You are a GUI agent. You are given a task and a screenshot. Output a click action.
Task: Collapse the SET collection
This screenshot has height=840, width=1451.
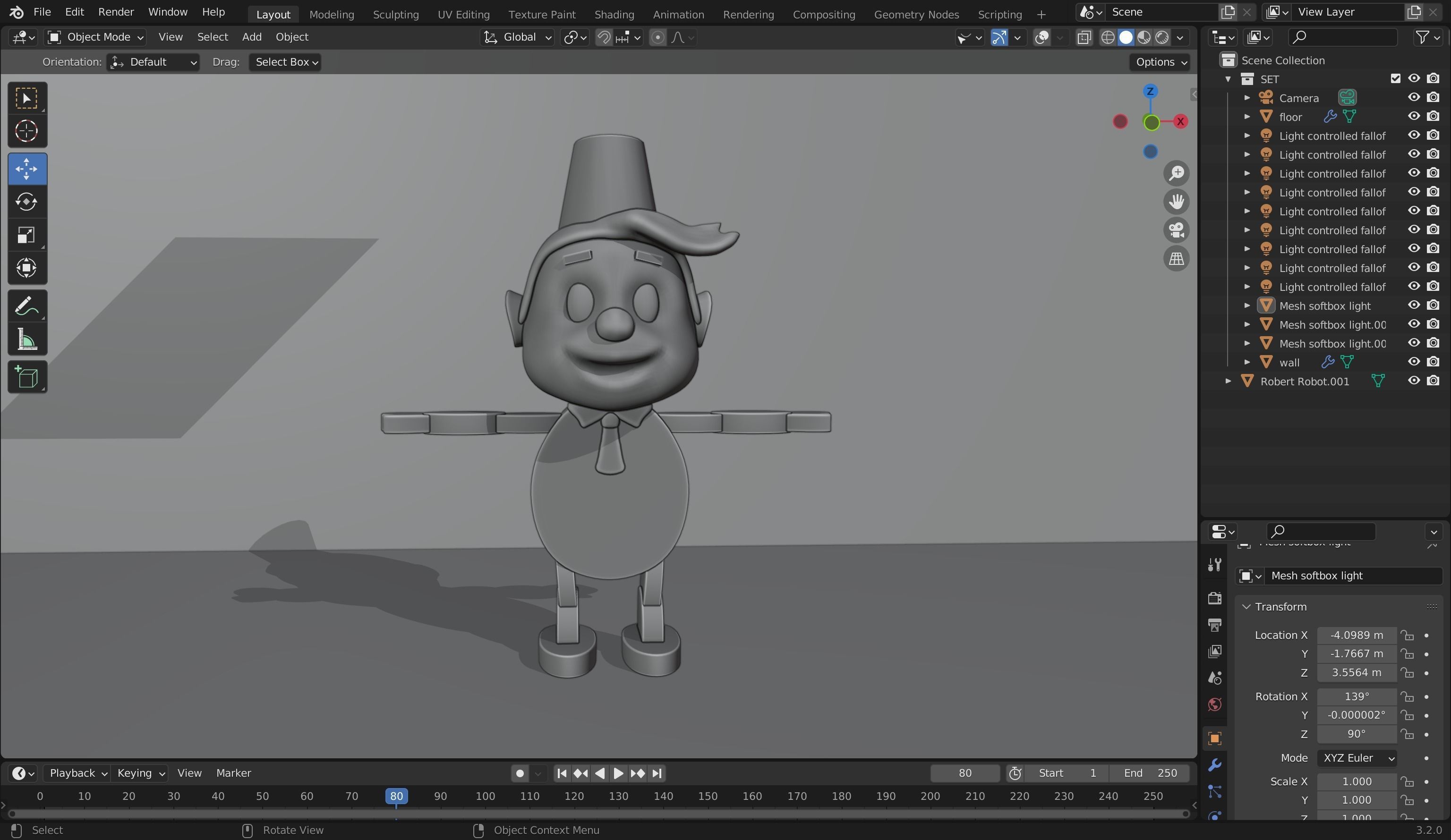coord(1228,79)
